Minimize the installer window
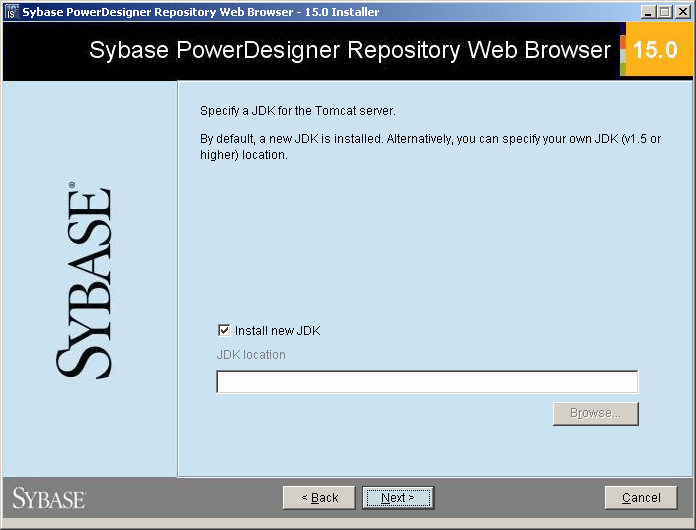 (x=649, y=12)
